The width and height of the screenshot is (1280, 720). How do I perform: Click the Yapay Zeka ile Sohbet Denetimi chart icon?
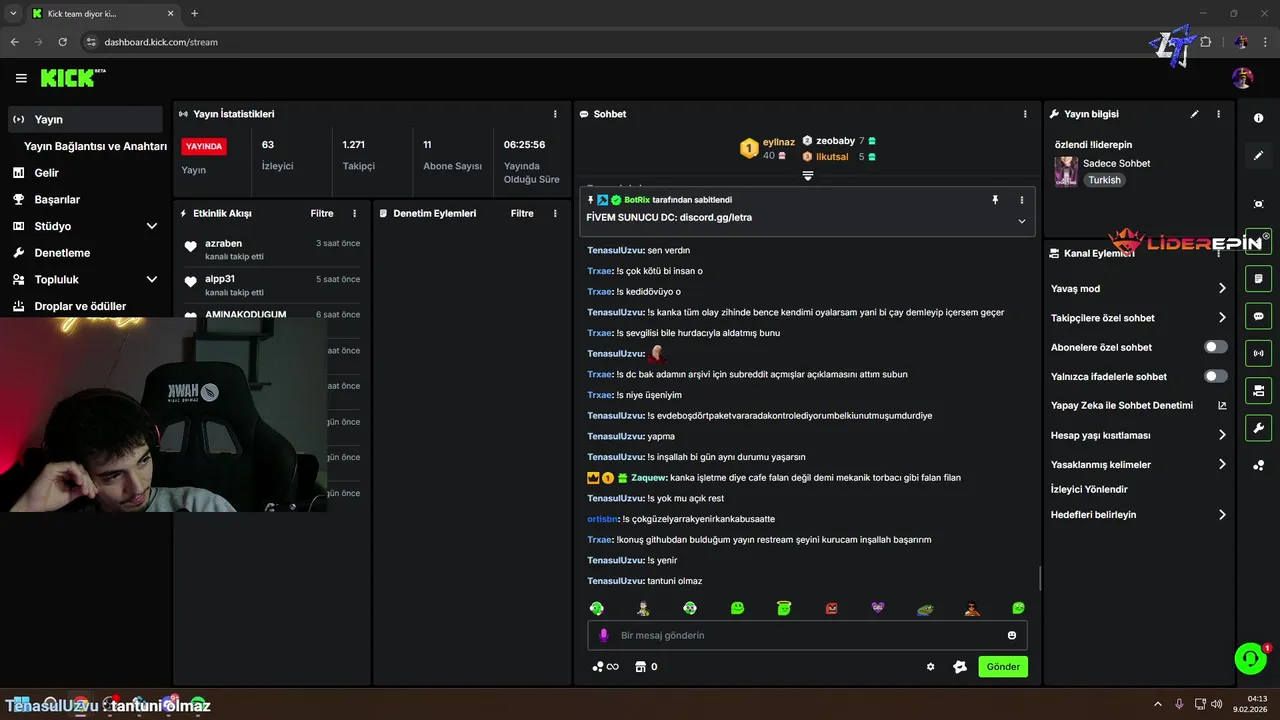[x=1221, y=405]
